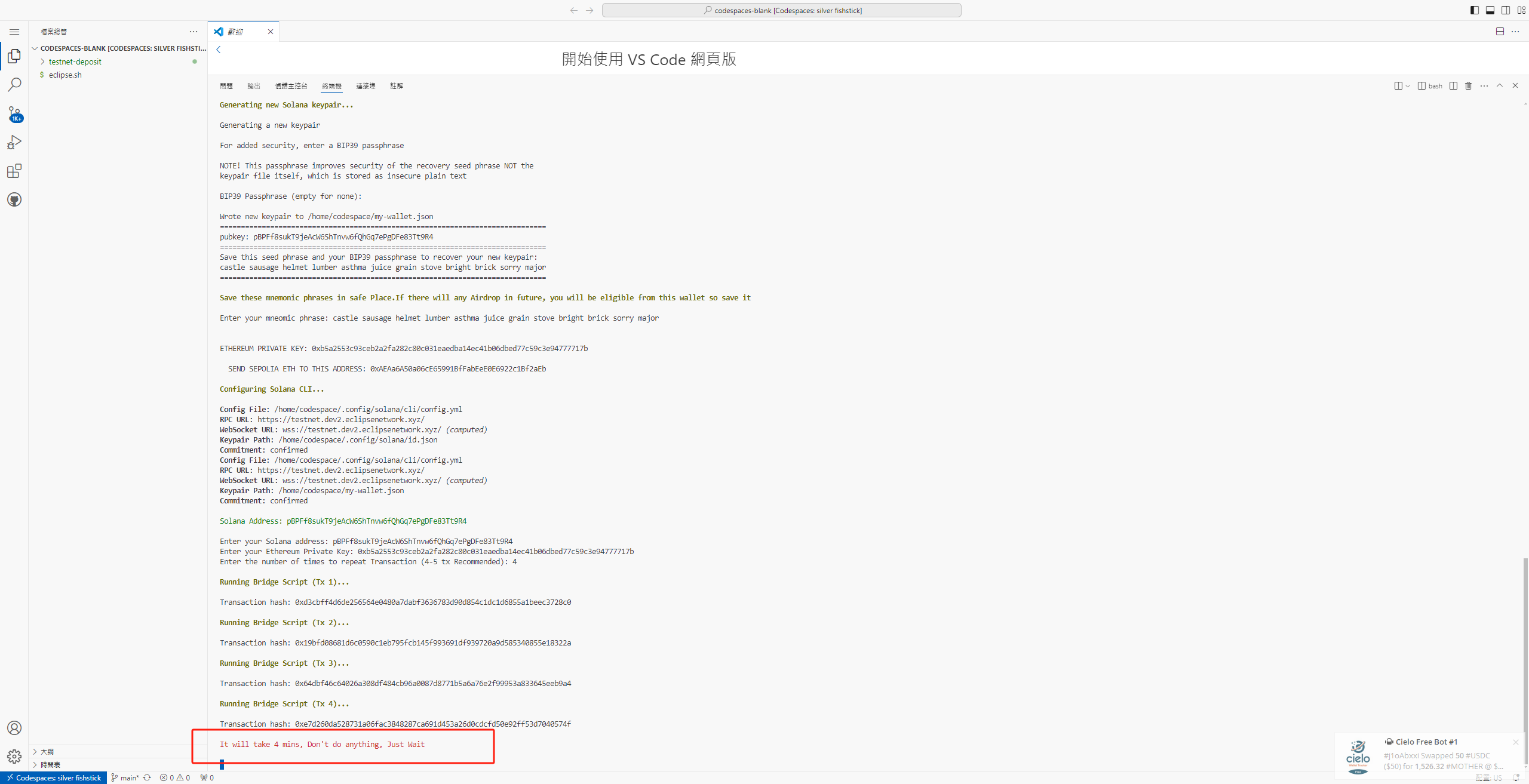This screenshot has width=1529, height=784.
Task: Open Source Control view with 1K+ badge
Action: tap(14, 113)
